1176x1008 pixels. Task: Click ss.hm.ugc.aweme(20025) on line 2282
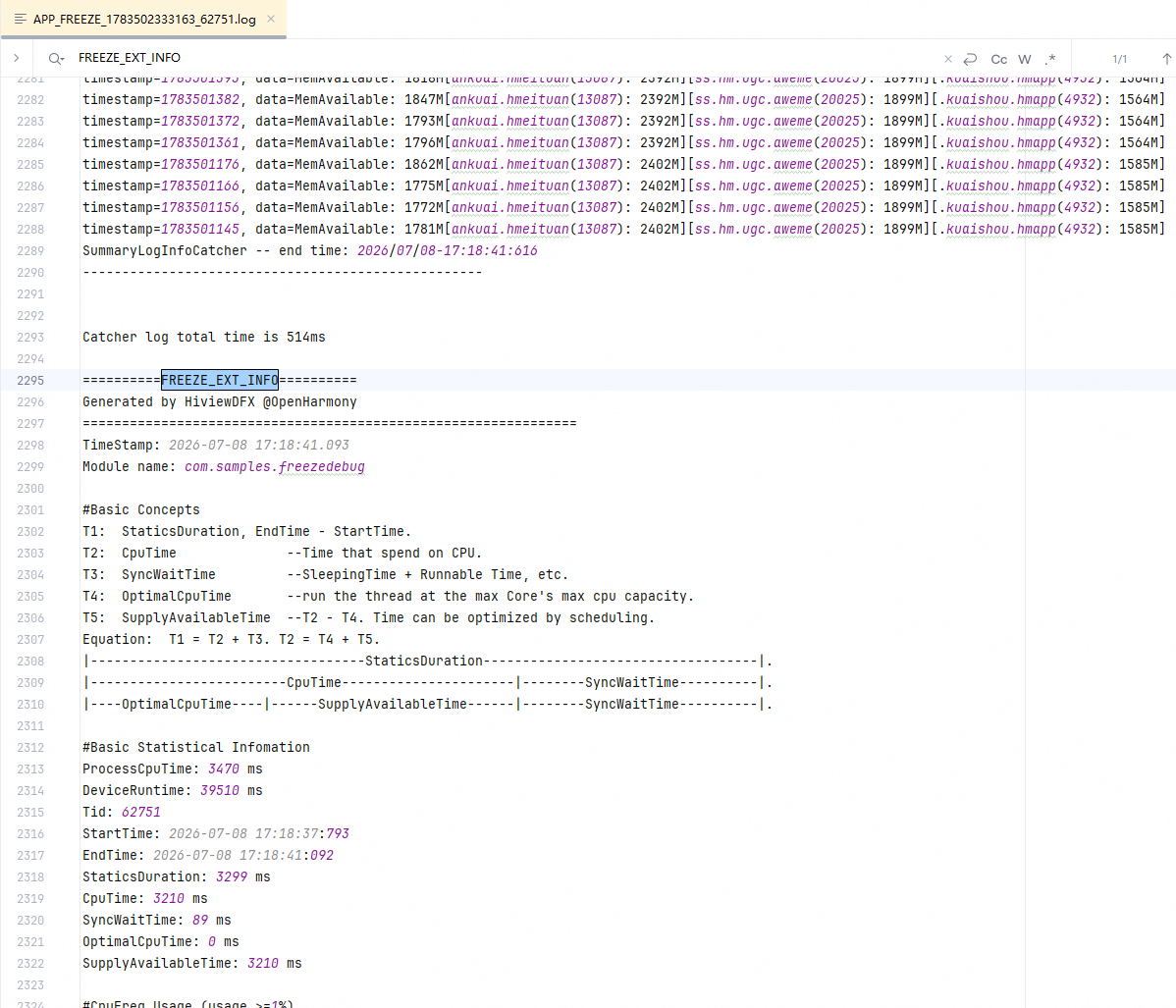tap(780, 100)
